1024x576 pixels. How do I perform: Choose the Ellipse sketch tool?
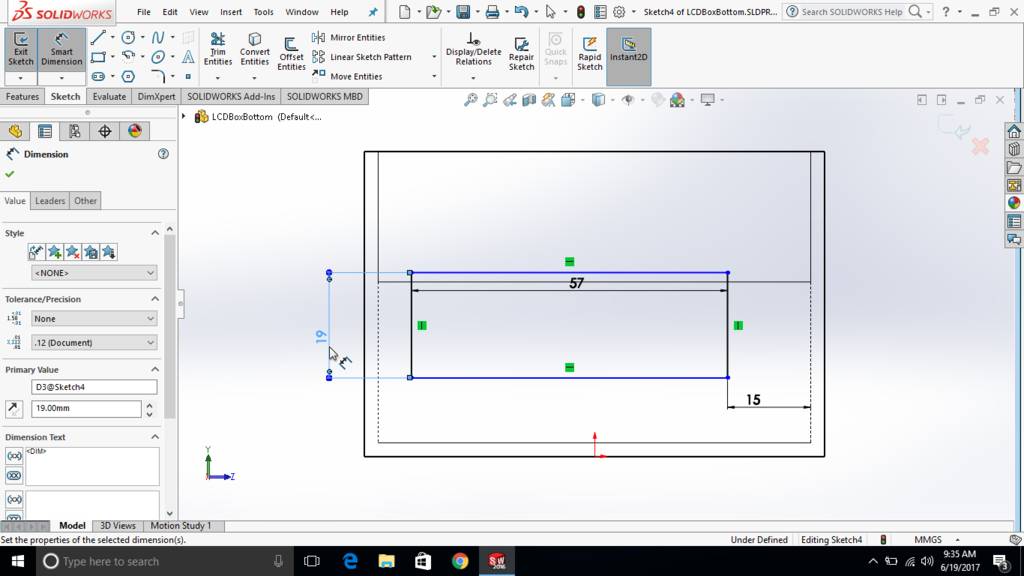tap(157, 57)
